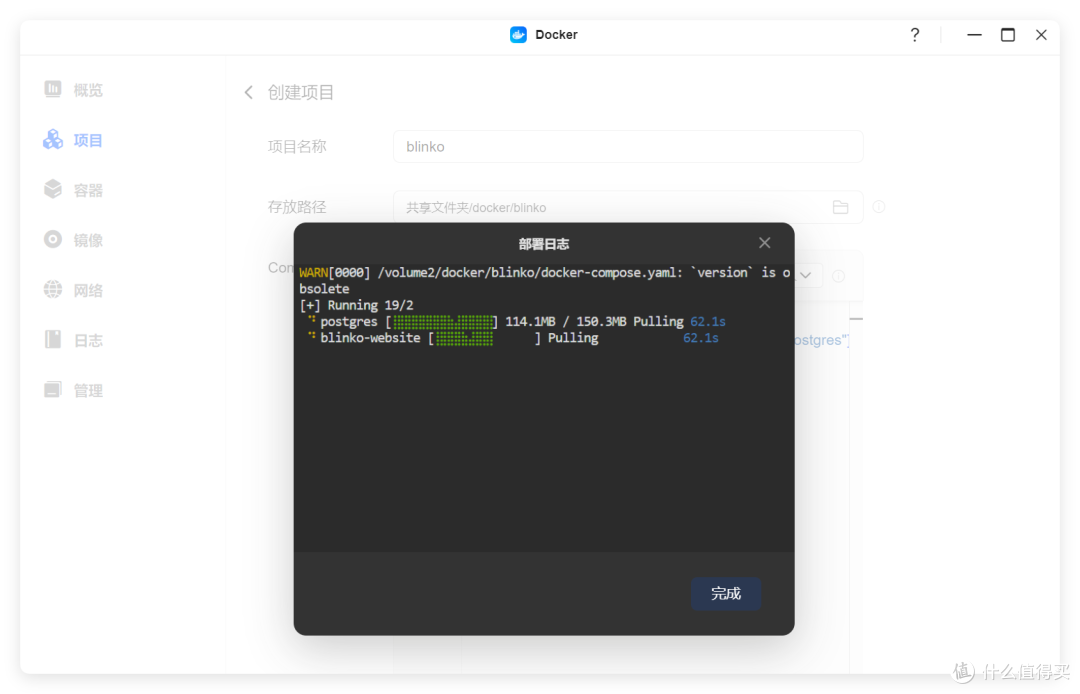Click the postgres pull progress bar
The width and height of the screenshot is (1080, 694).
click(441, 322)
